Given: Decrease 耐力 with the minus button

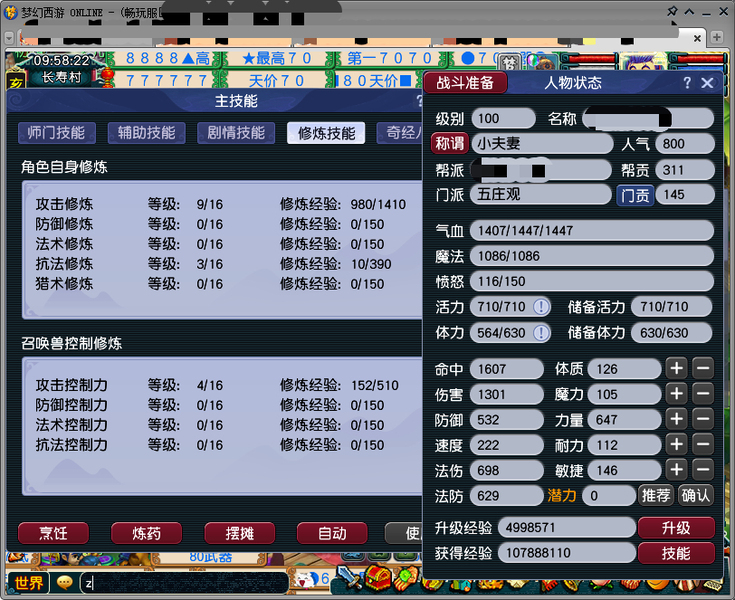Looking at the screenshot, I should point(703,444).
